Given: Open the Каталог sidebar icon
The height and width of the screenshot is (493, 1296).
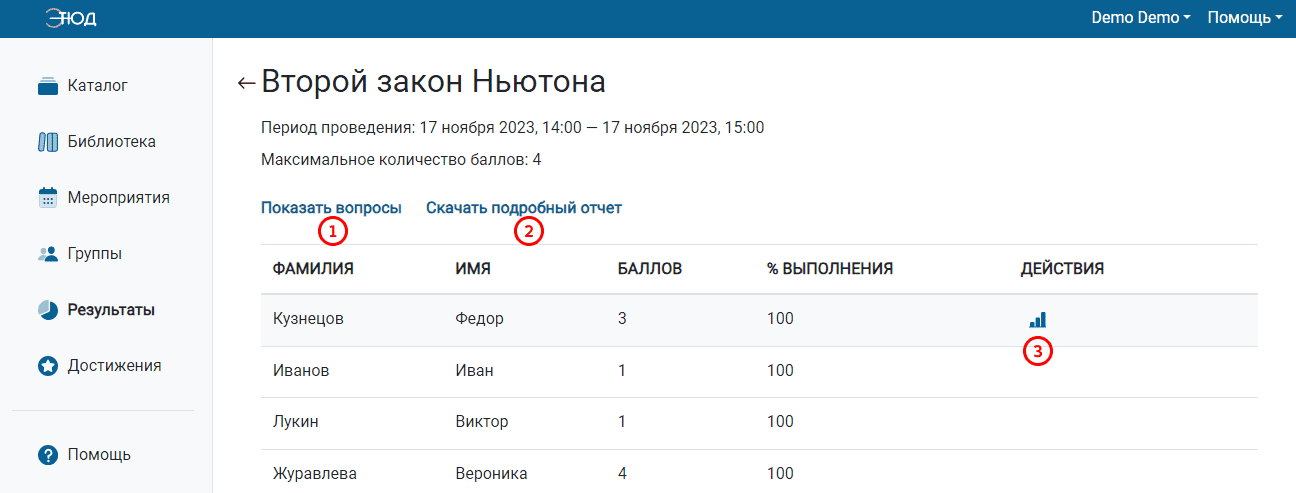Looking at the screenshot, I should (48, 87).
